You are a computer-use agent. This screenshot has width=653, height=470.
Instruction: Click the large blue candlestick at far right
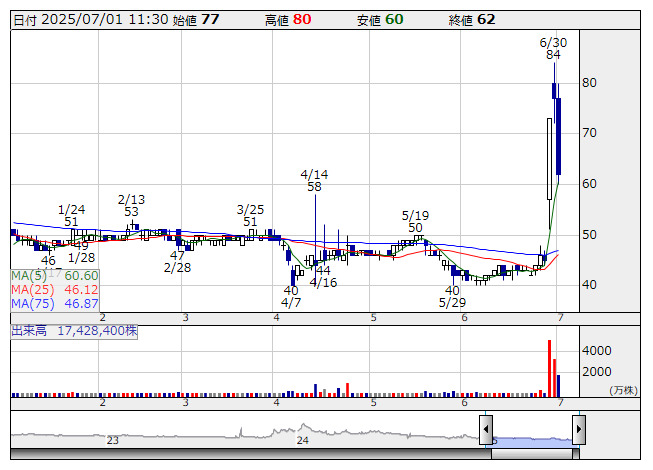coord(558,135)
